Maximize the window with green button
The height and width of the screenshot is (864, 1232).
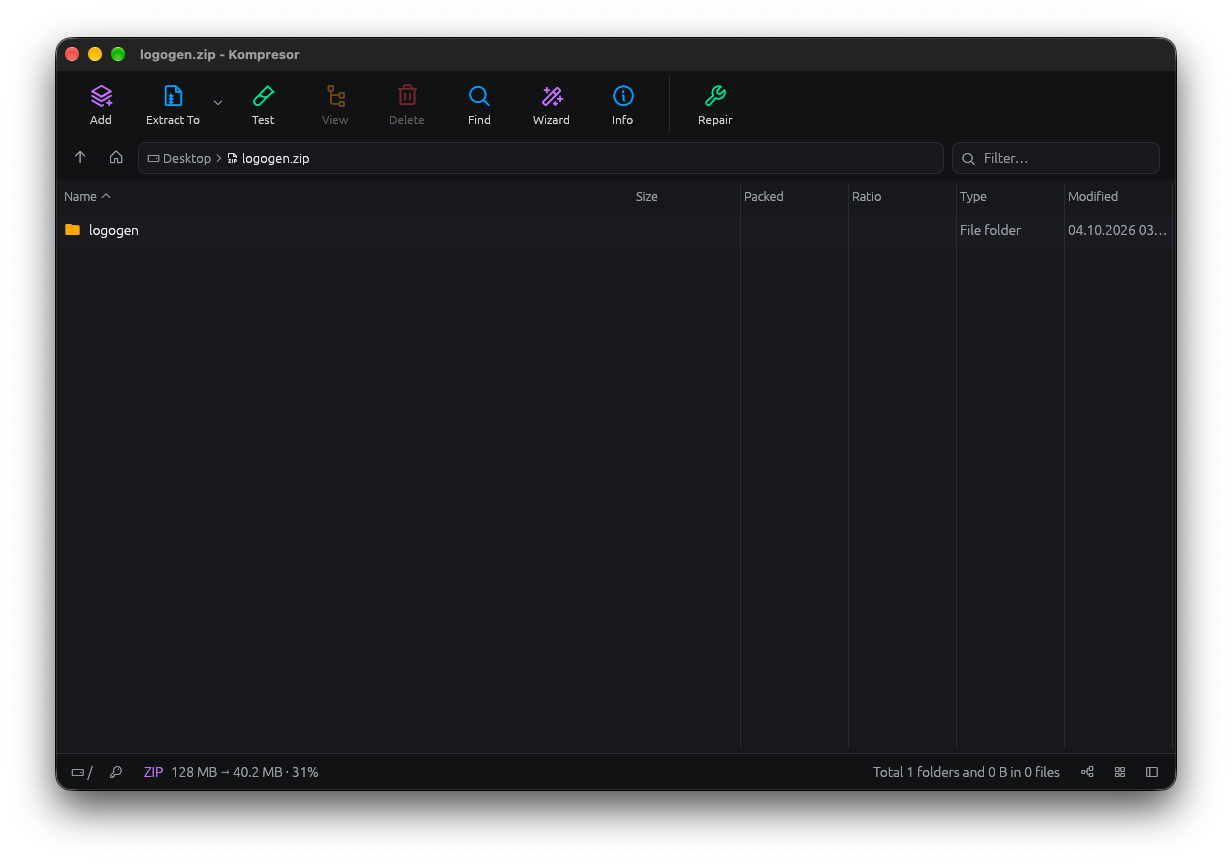(118, 54)
